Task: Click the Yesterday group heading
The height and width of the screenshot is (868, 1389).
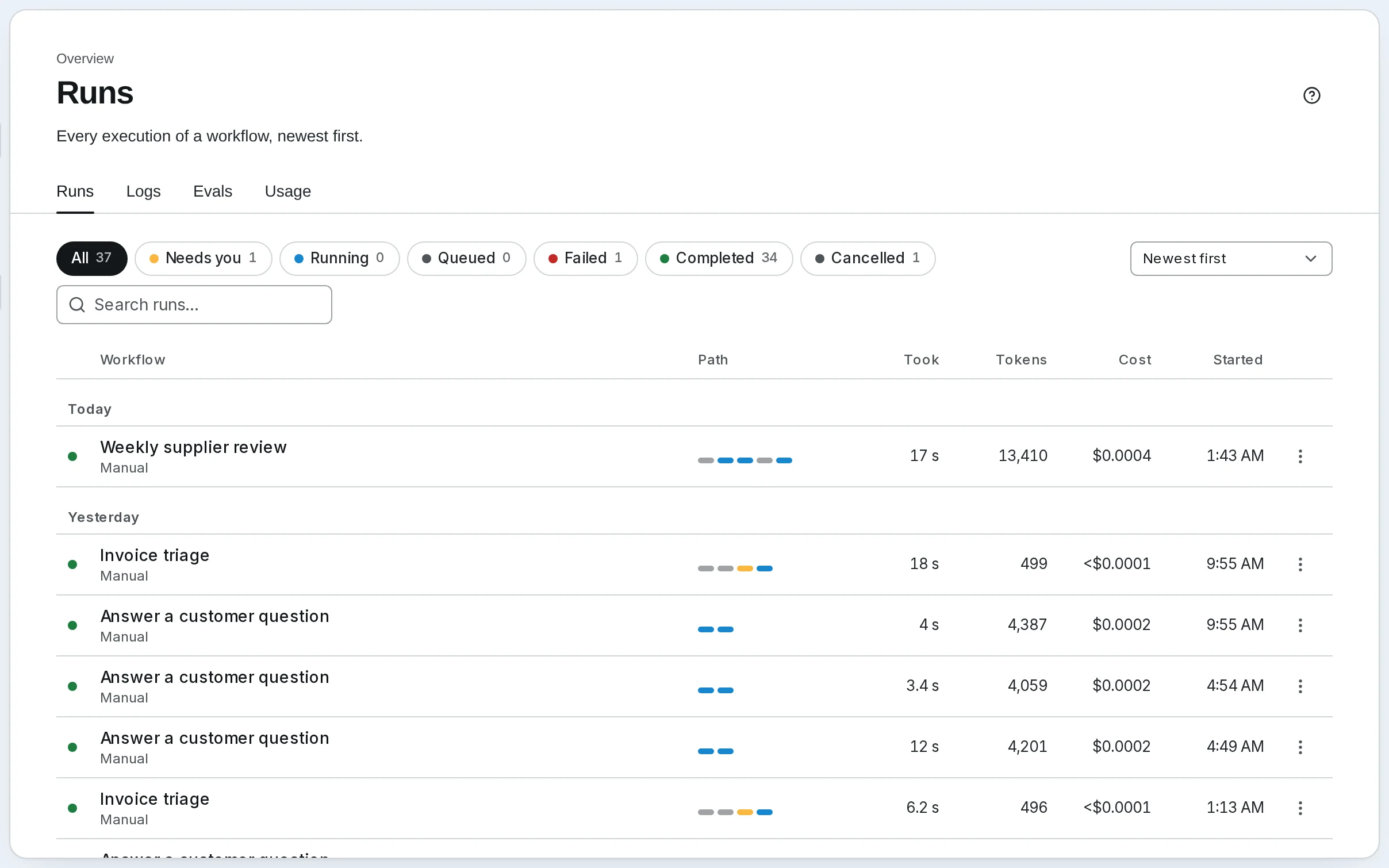Action: (103, 517)
